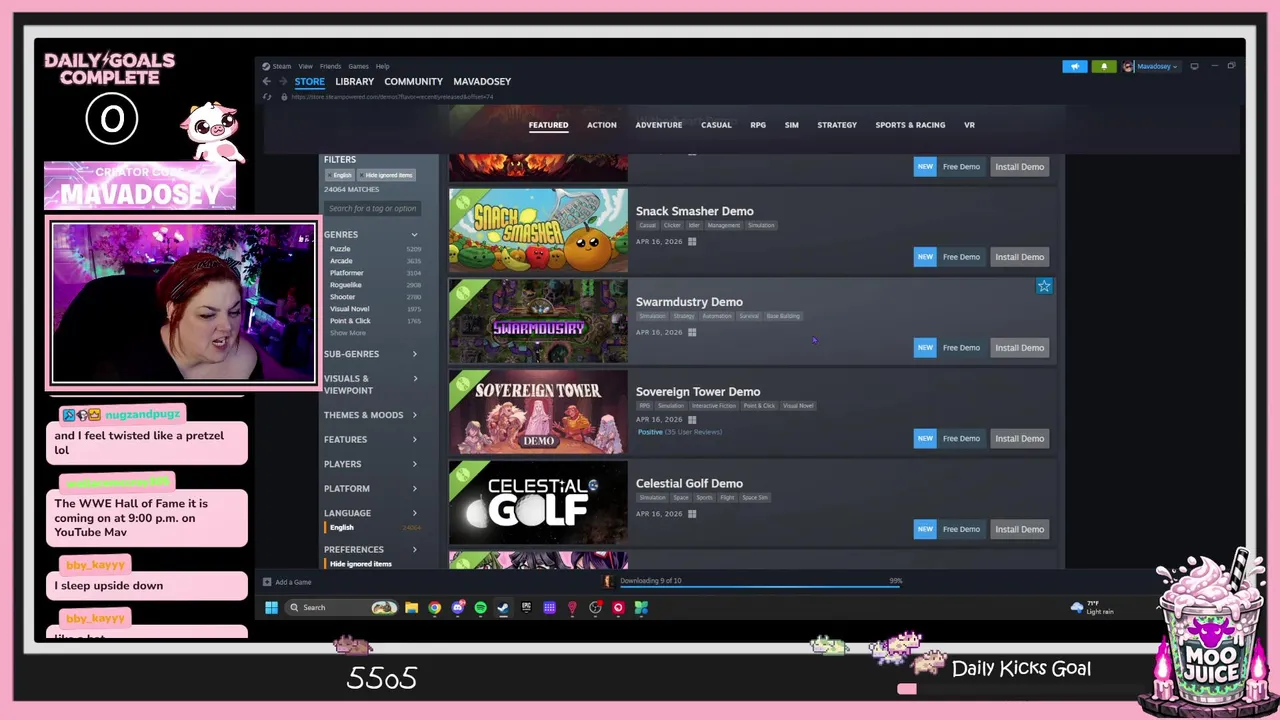Click the Steam Big Picture monitor icon

pos(1194,67)
